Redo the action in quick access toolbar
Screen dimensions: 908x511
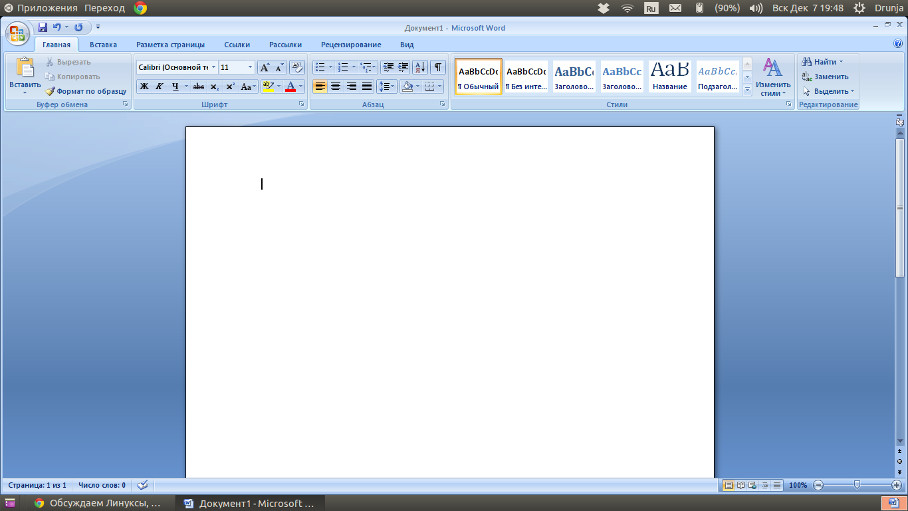pos(79,27)
